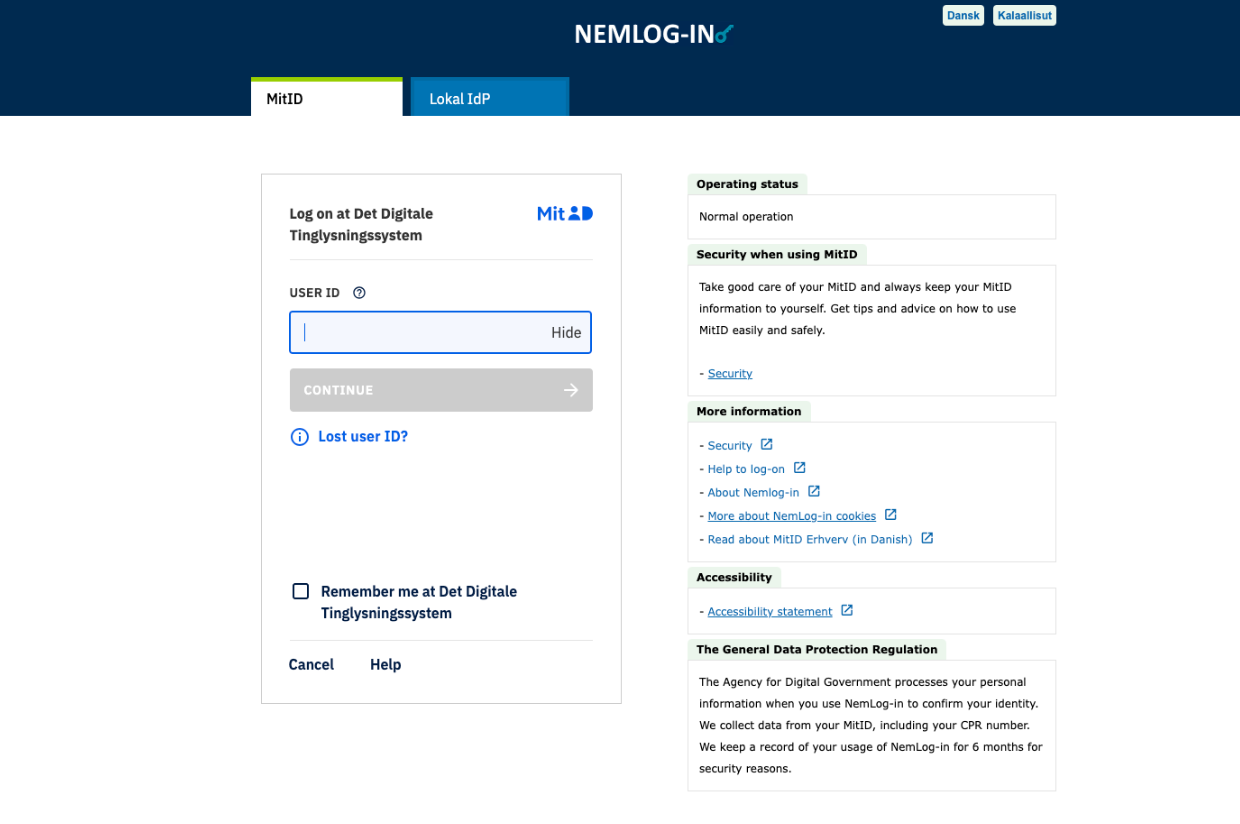Click external link icon beside About Nemlog-in
This screenshot has height=824, width=1240.
click(814, 492)
